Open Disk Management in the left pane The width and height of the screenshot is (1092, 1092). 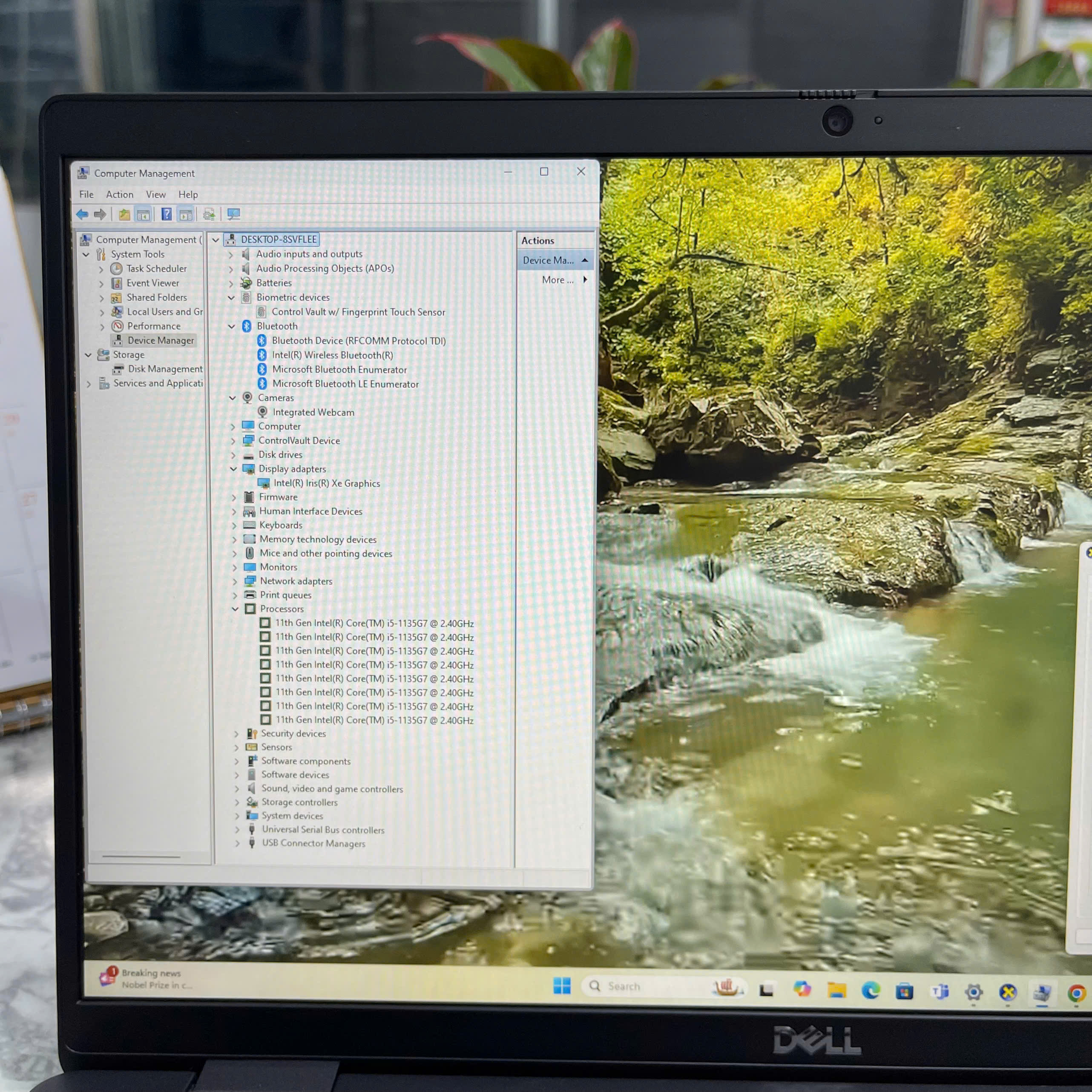pos(164,368)
